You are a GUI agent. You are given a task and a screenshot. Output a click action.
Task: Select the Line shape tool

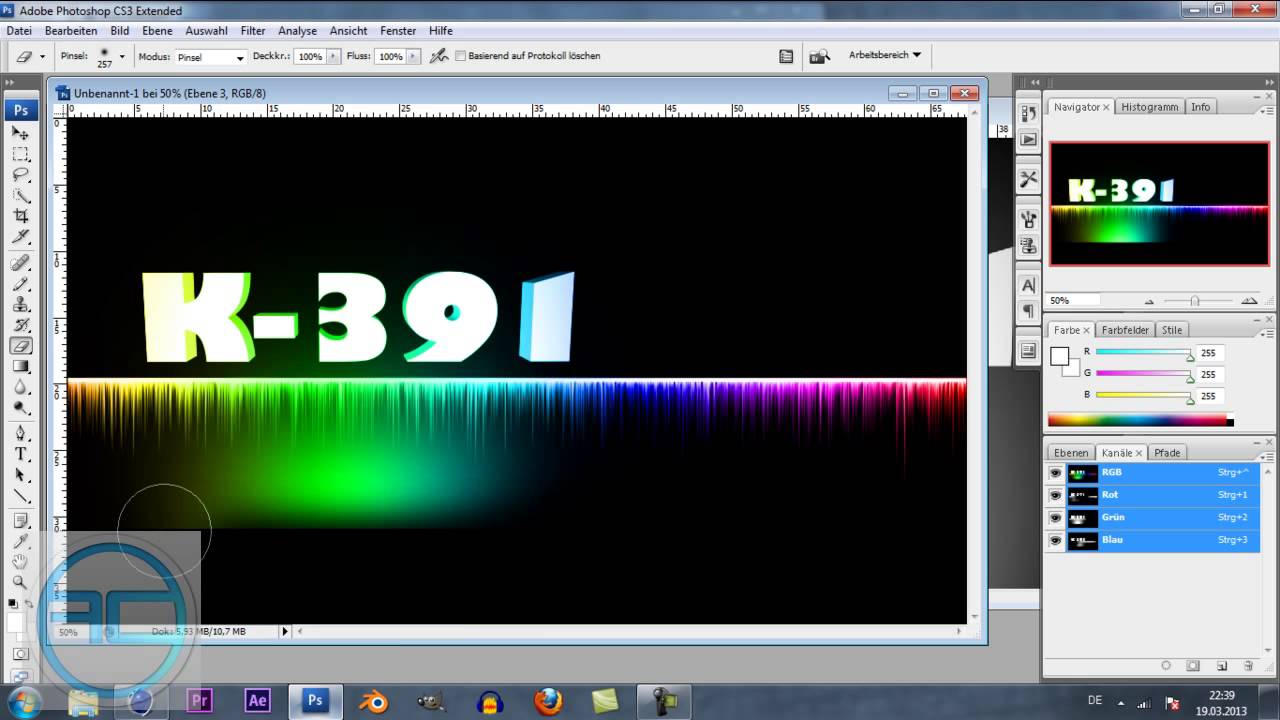click(x=21, y=496)
